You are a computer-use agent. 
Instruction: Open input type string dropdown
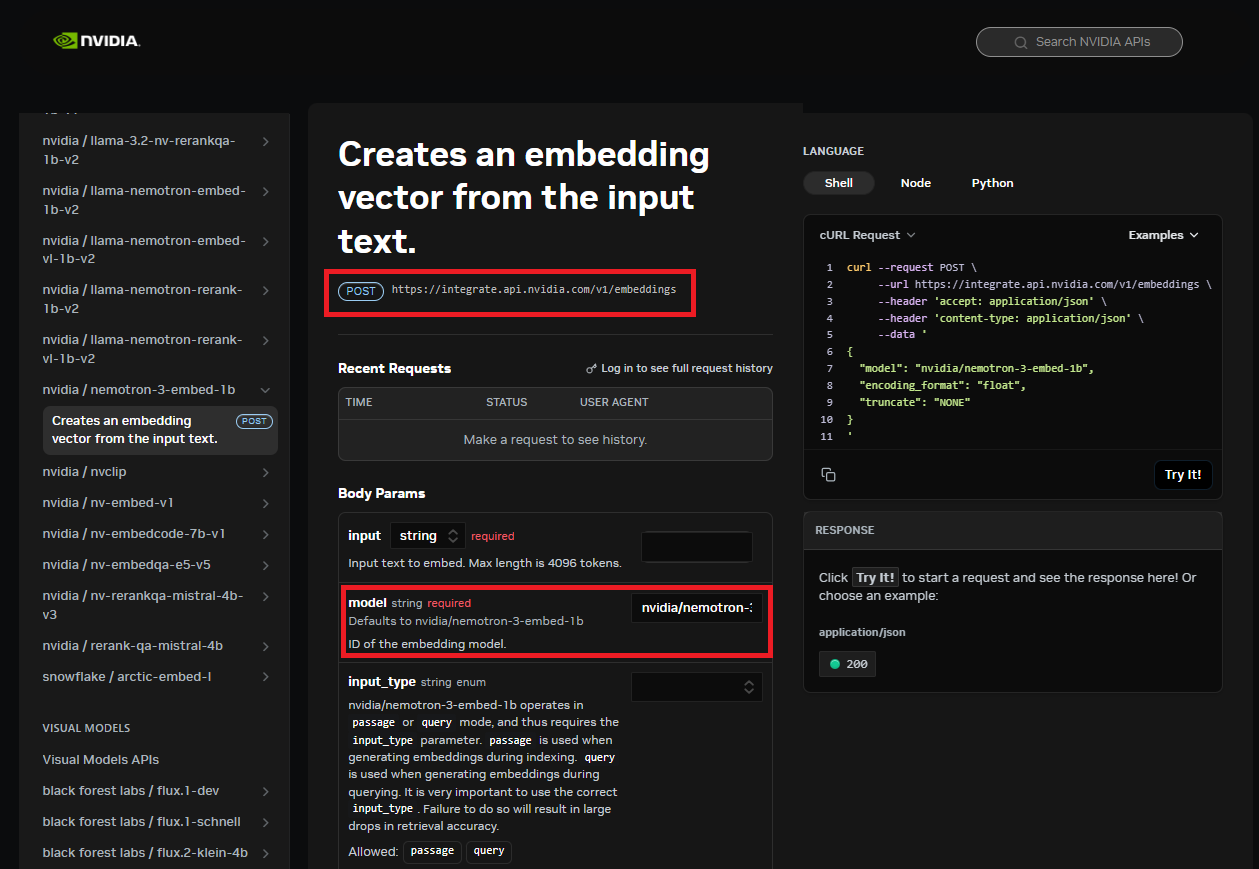click(x=428, y=536)
